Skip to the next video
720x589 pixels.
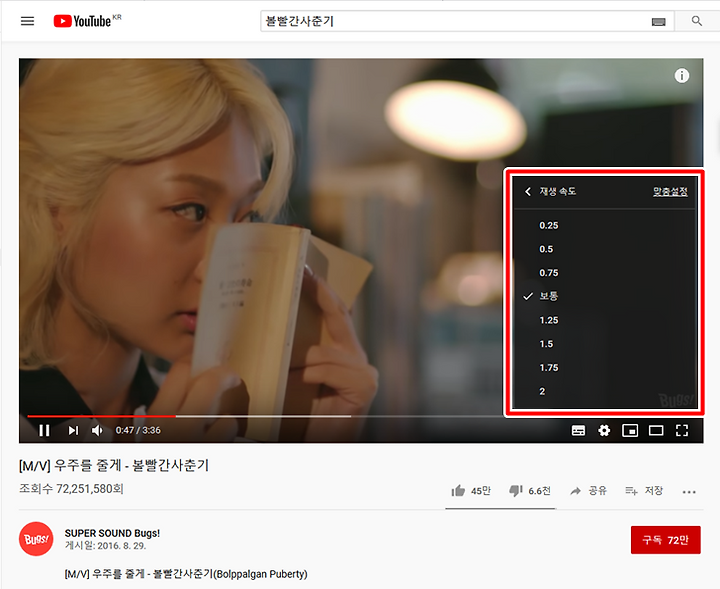[73, 430]
